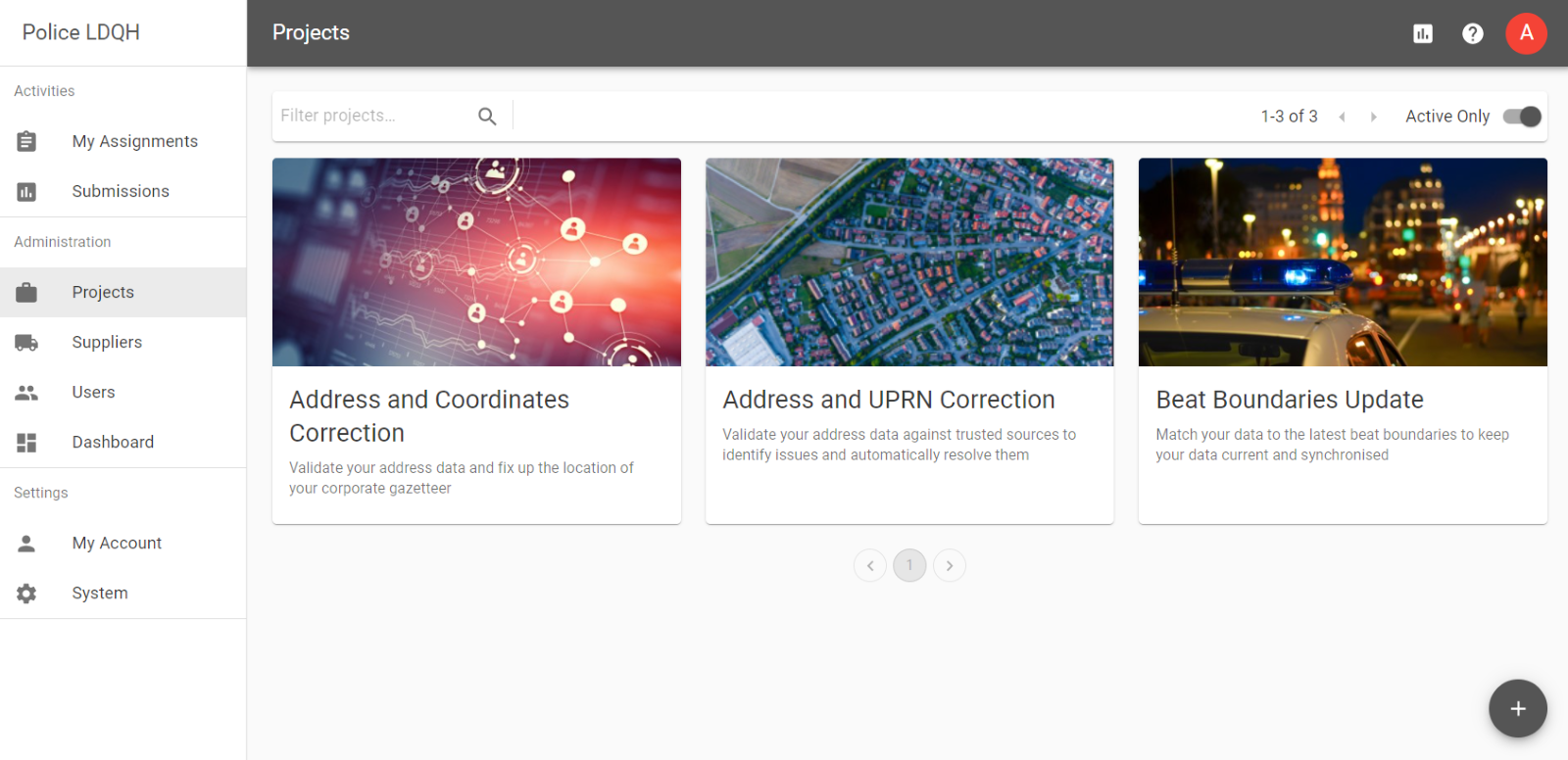Click description 'fix up the location of your corporate gazetteer'

coord(461,478)
